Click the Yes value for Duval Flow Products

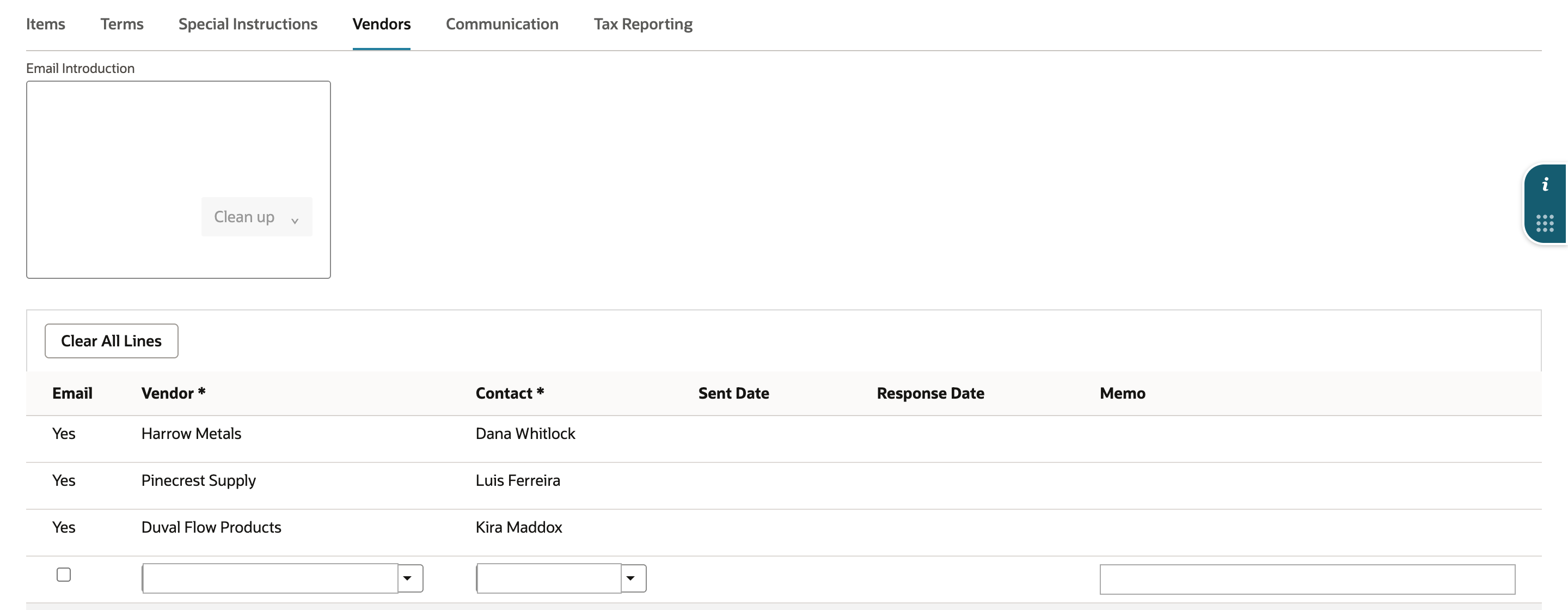(64, 527)
